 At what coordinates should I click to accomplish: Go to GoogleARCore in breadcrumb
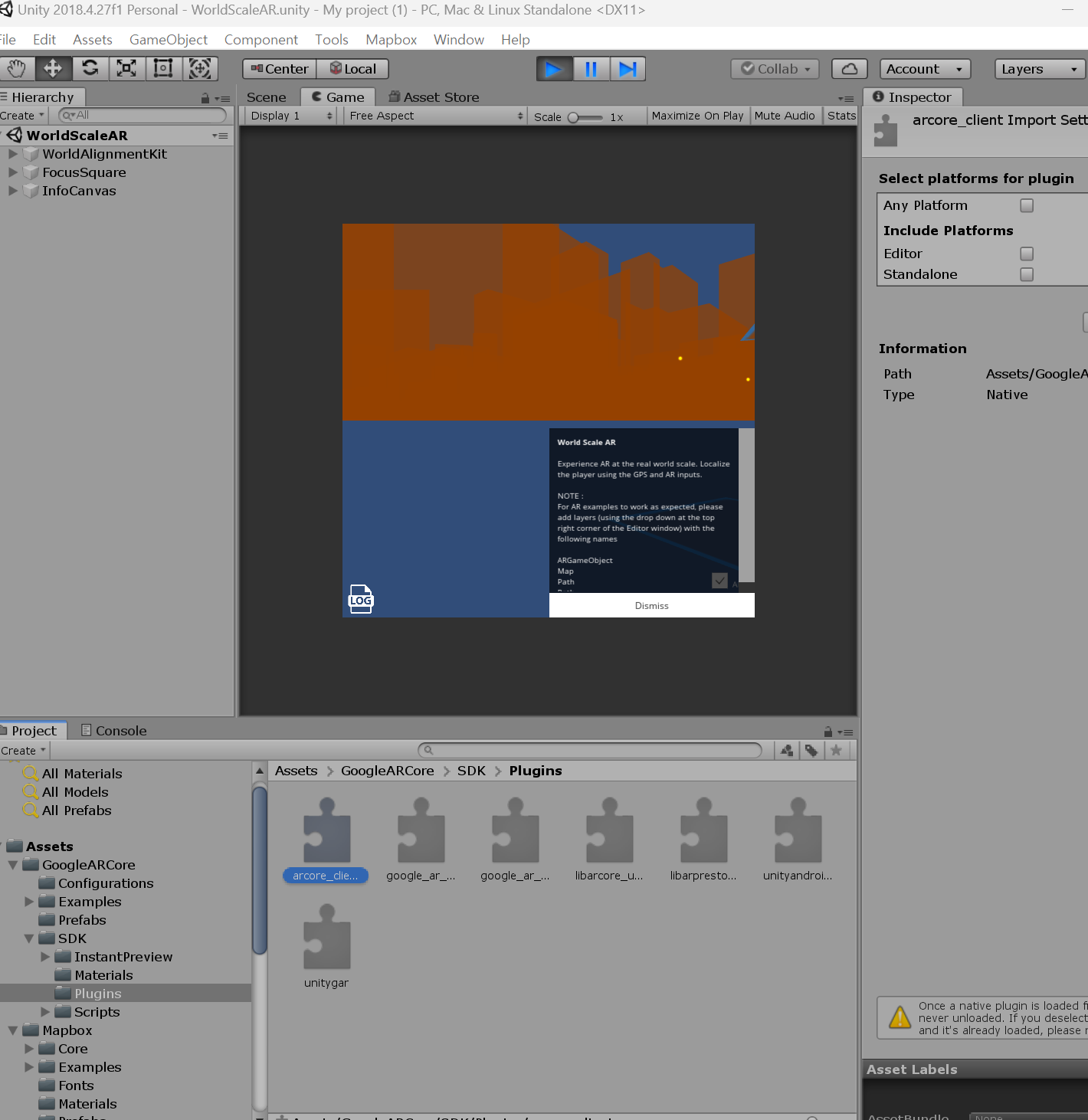click(x=388, y=771)
